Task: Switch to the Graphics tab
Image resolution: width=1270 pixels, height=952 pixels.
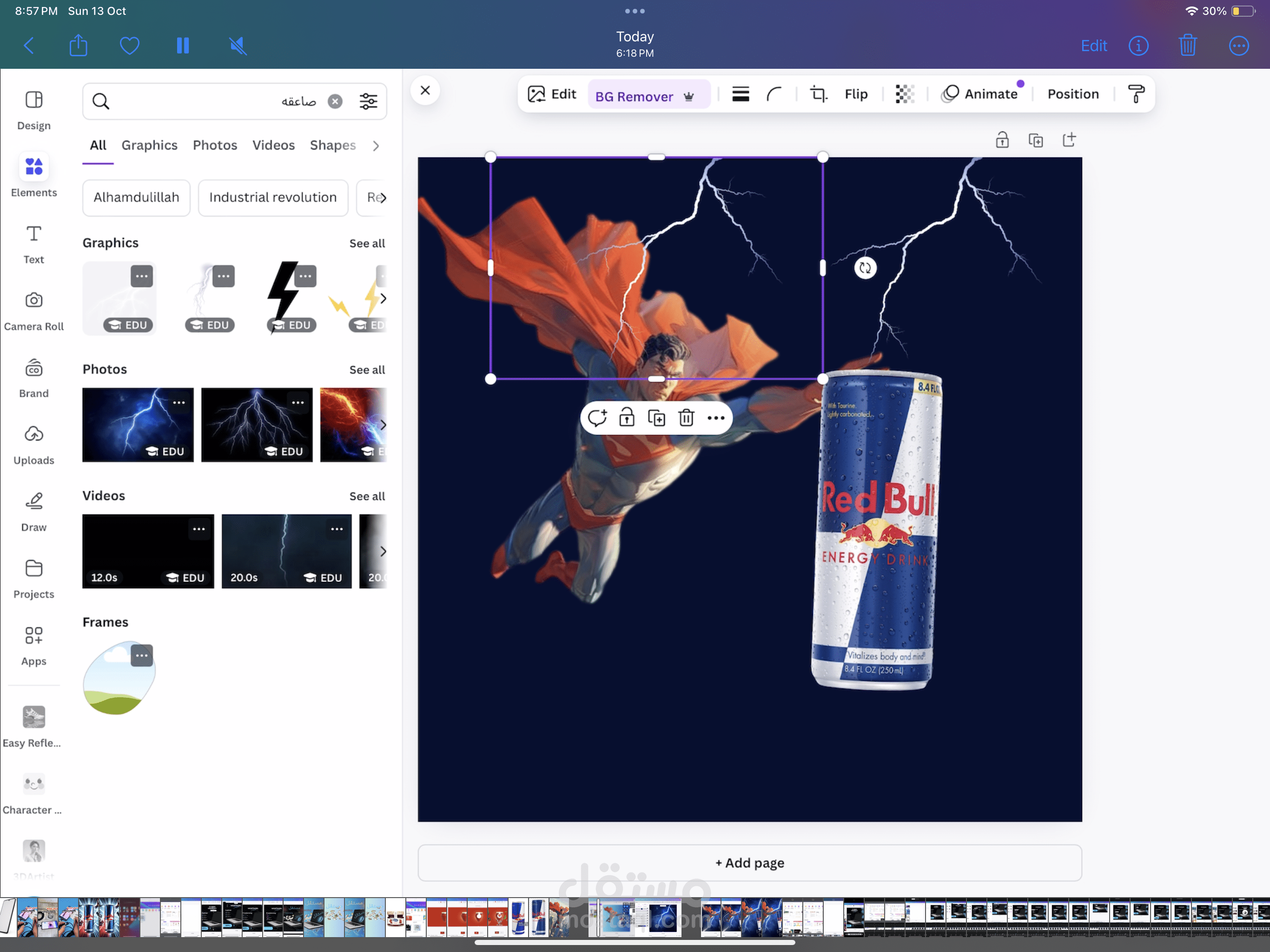Action: 149,145
